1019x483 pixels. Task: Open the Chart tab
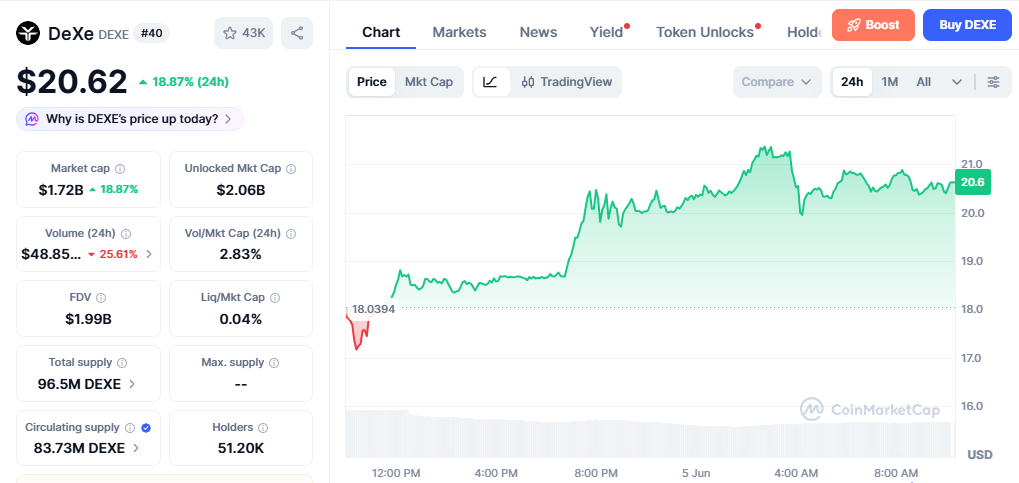pos(381,32)
